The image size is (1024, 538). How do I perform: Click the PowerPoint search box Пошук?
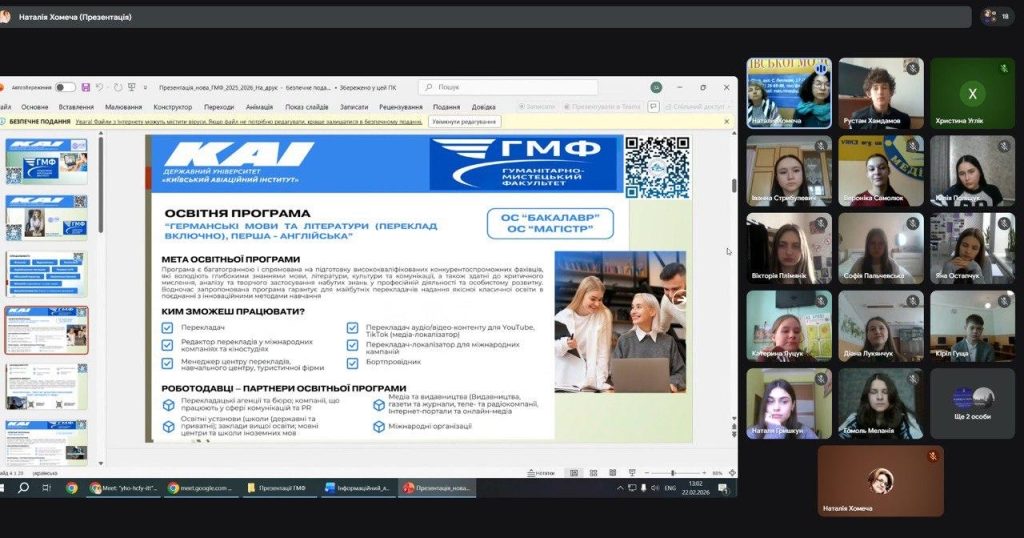[510, 88]
